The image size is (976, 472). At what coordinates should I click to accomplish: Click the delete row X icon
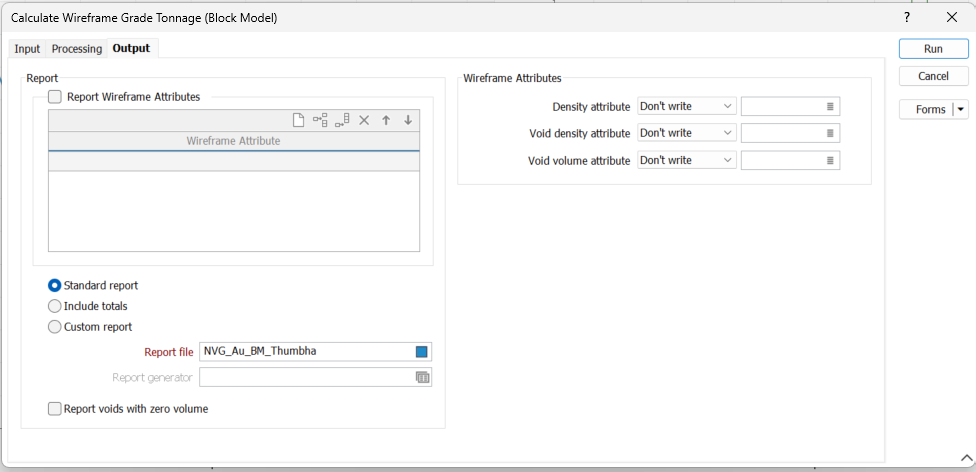[364, 120]
